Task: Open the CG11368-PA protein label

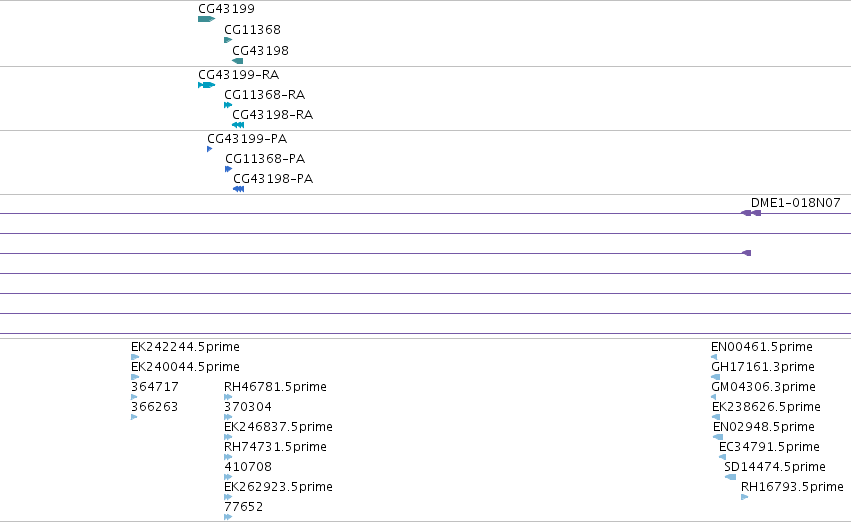Action: (x=265, y=158)
